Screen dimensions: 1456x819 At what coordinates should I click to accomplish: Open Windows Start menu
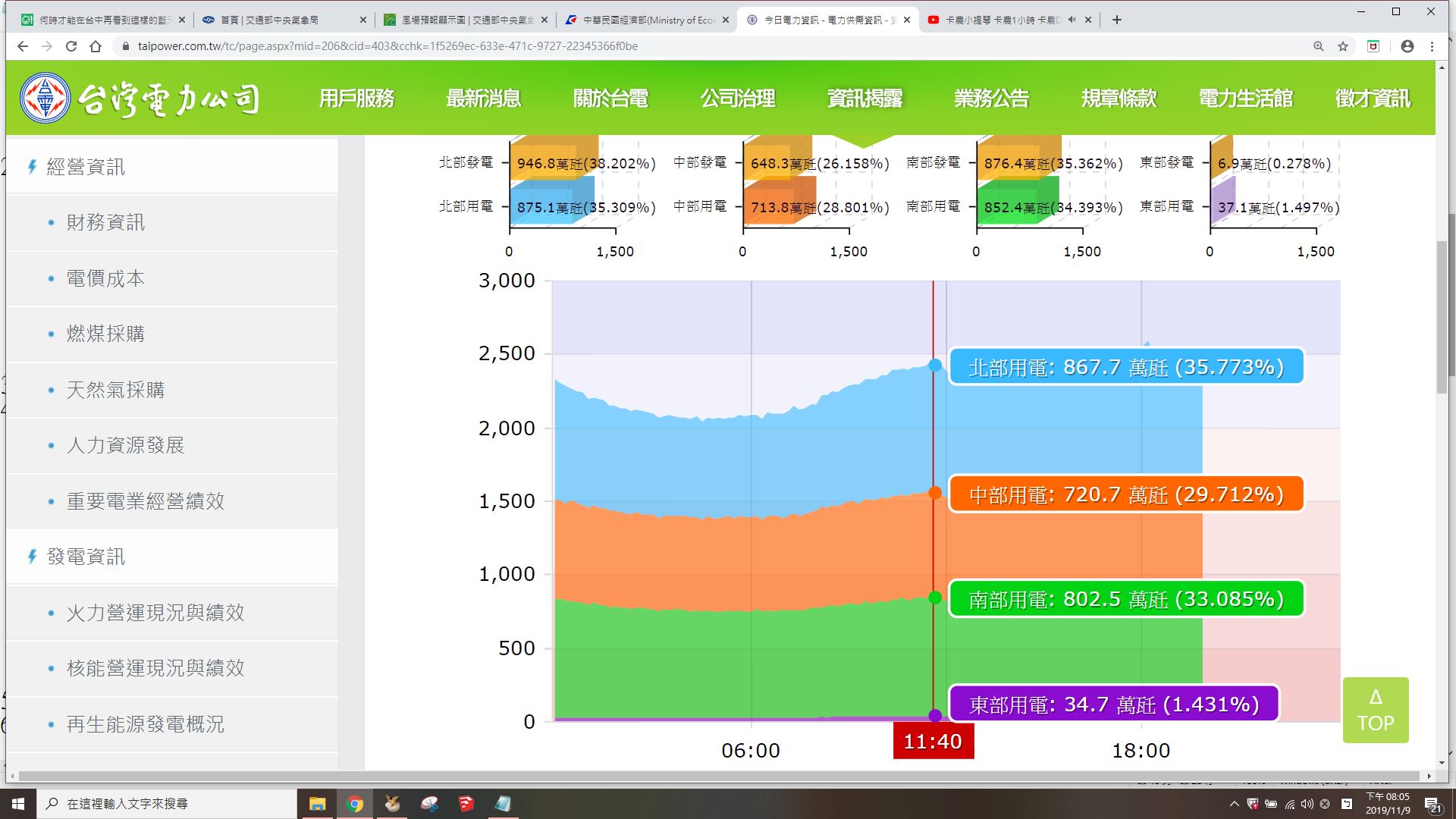[x=18, y=803]
